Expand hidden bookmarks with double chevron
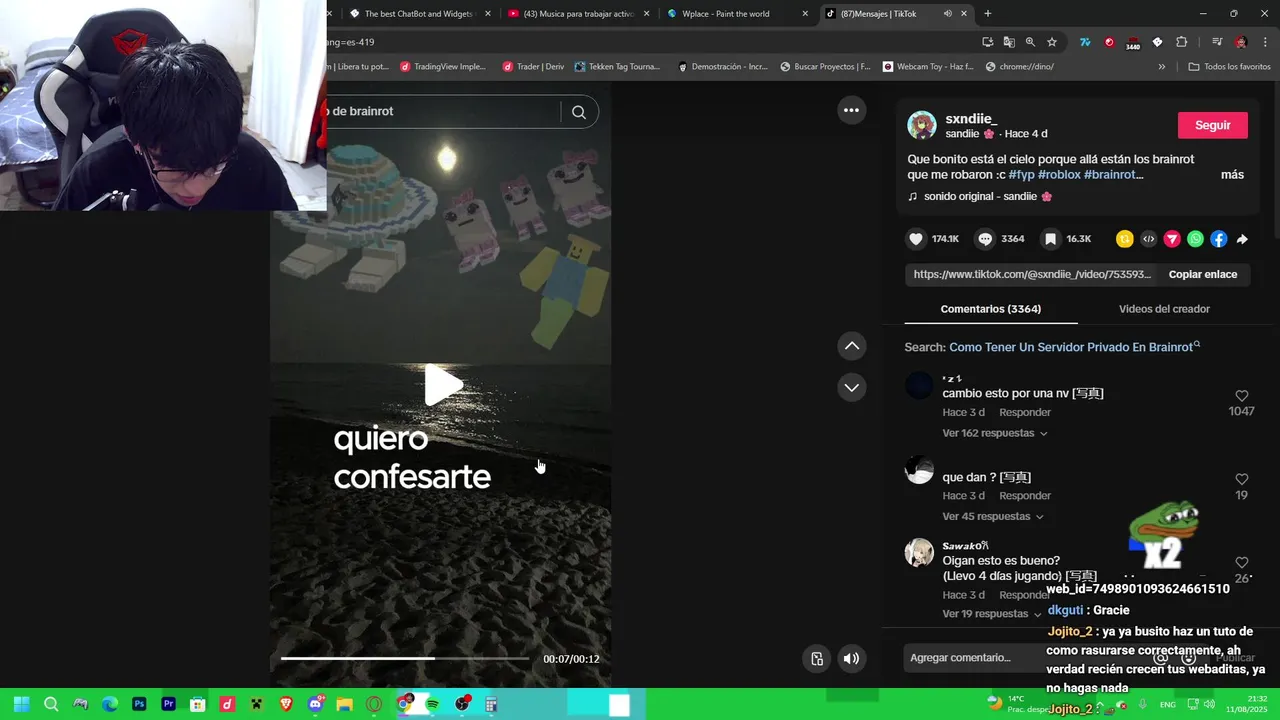 tap(1161, 67)
